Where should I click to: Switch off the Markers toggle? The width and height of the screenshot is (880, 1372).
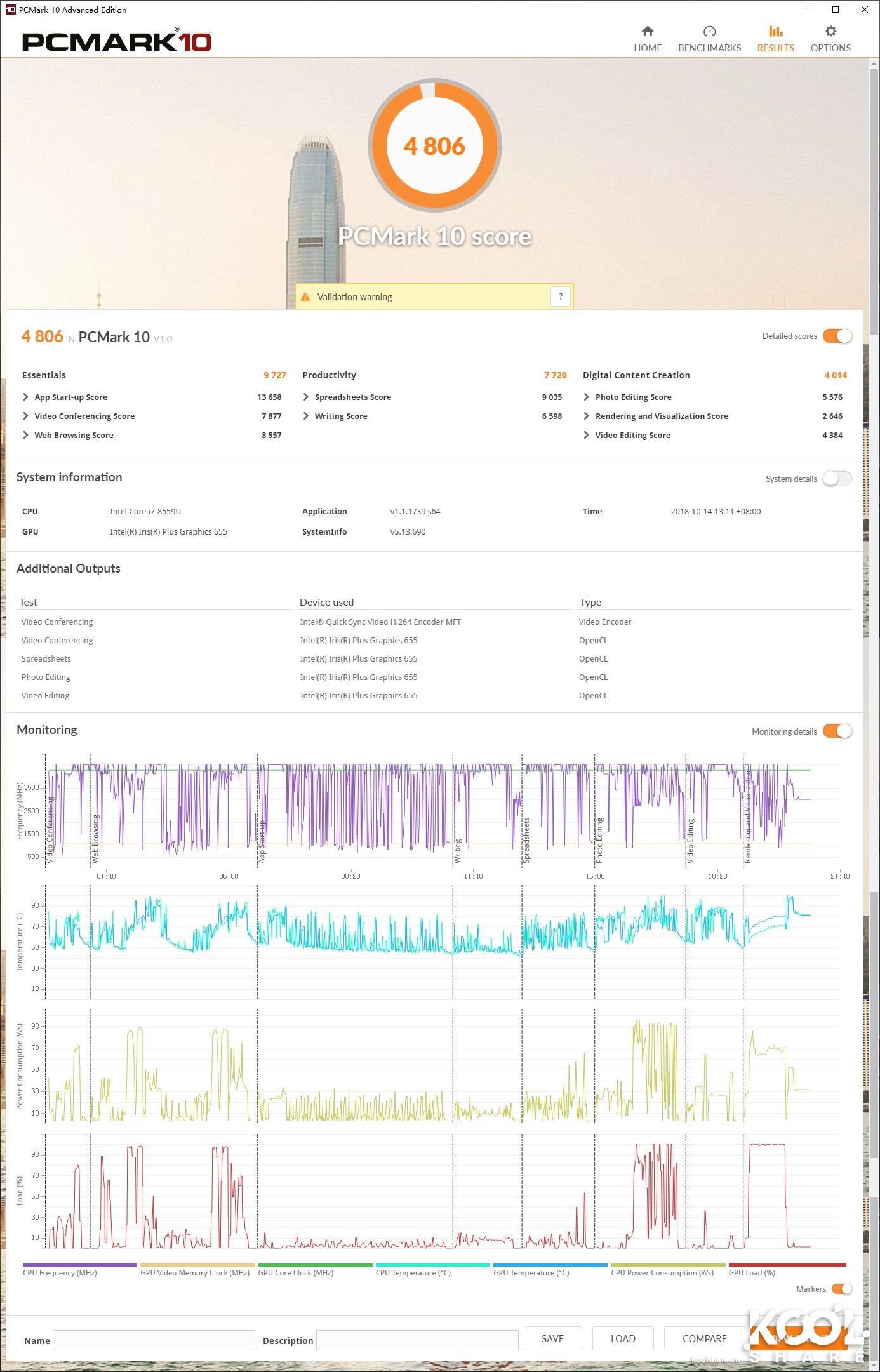[x=841, y=1289]
